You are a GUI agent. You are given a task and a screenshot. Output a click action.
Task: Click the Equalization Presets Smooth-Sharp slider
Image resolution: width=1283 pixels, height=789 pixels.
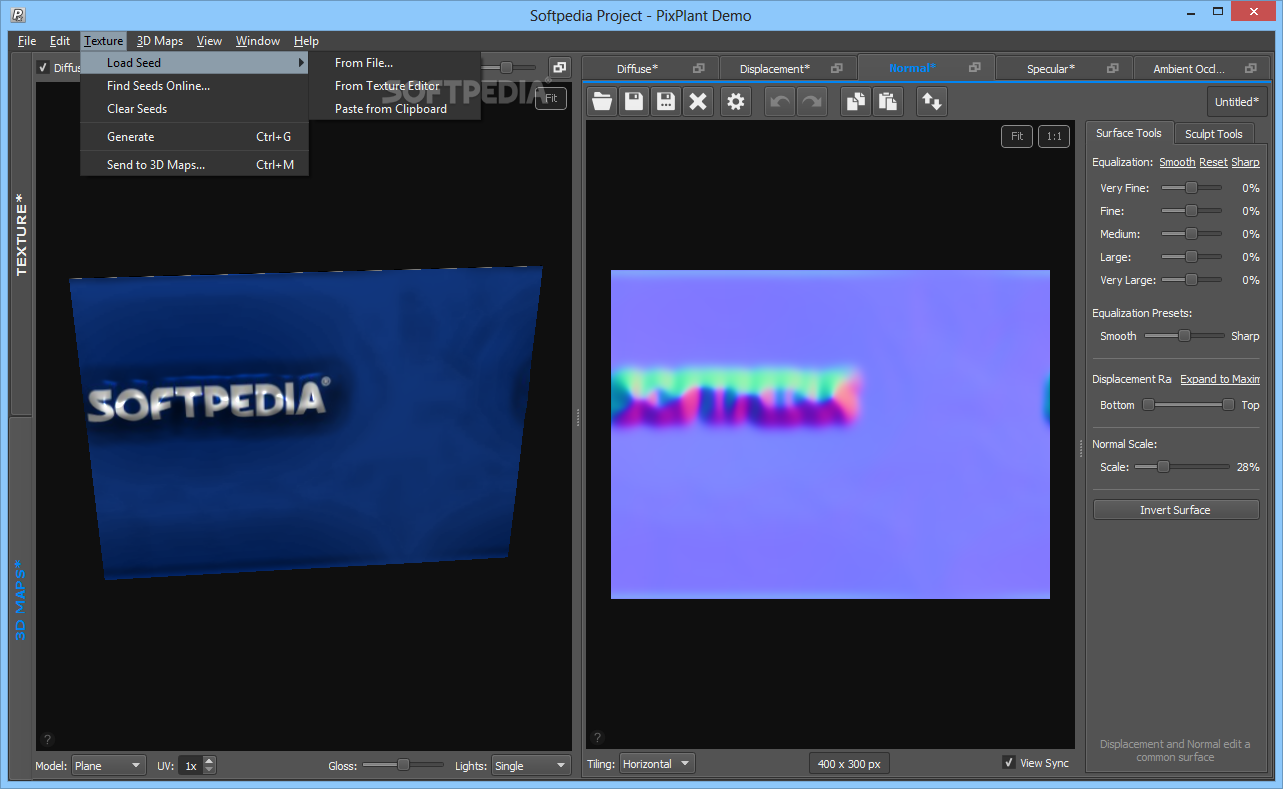click(x=1184, y=336)
